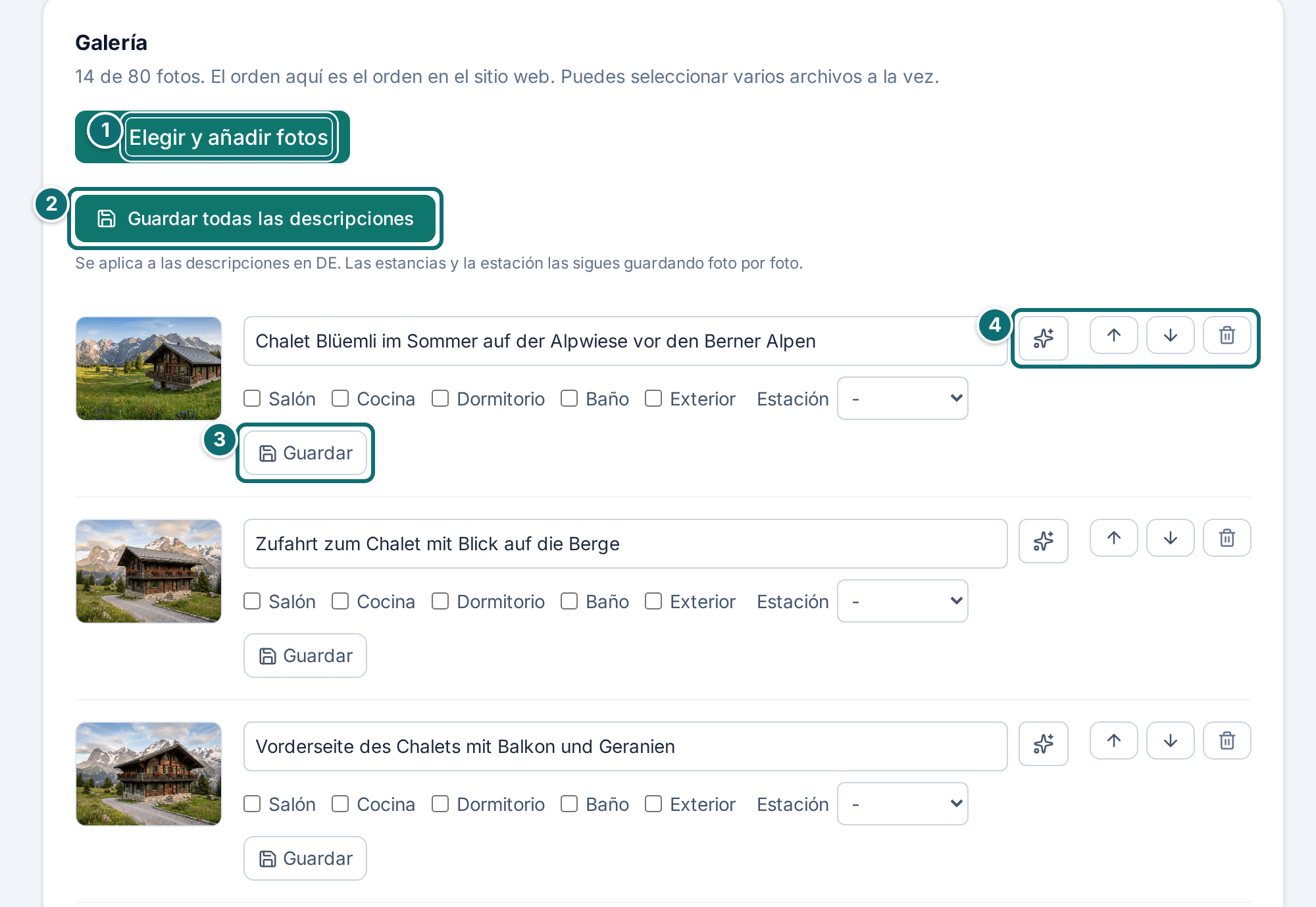
Task: Edit the Zufahrt zum Chalet description field
Action: coord(625,544)
